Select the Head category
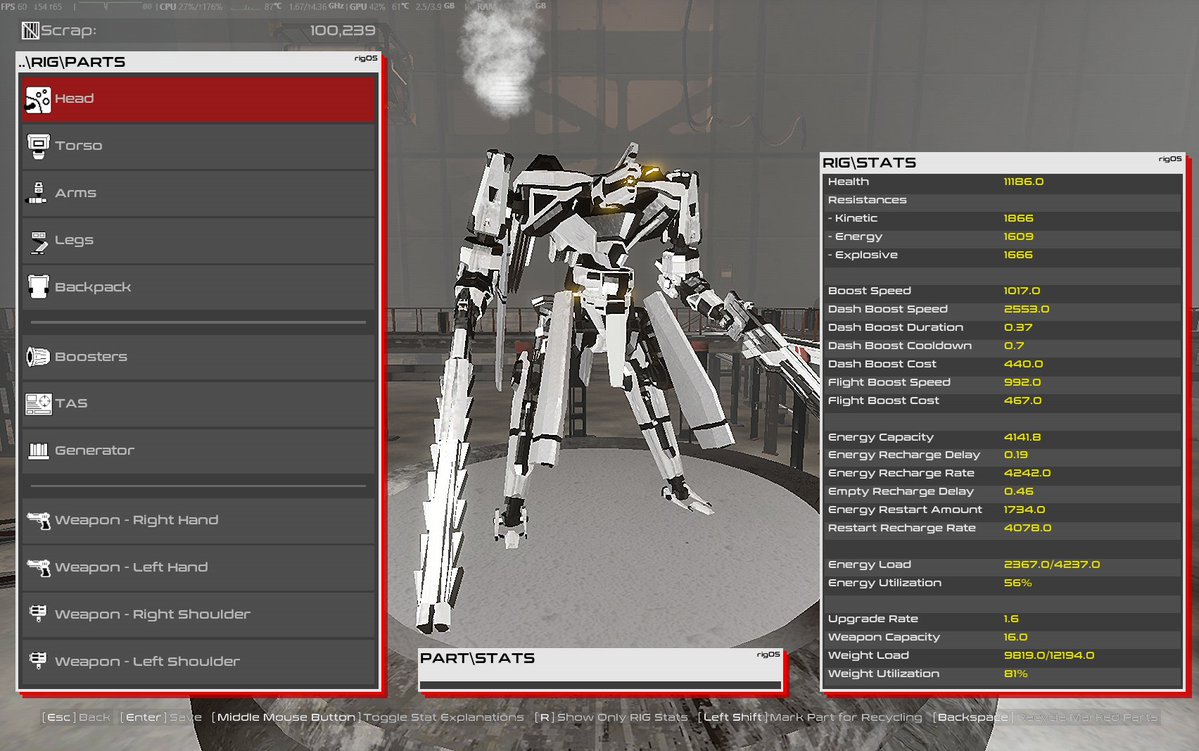The height and width of the screenshot is (751, 1199). pos(199,99)
